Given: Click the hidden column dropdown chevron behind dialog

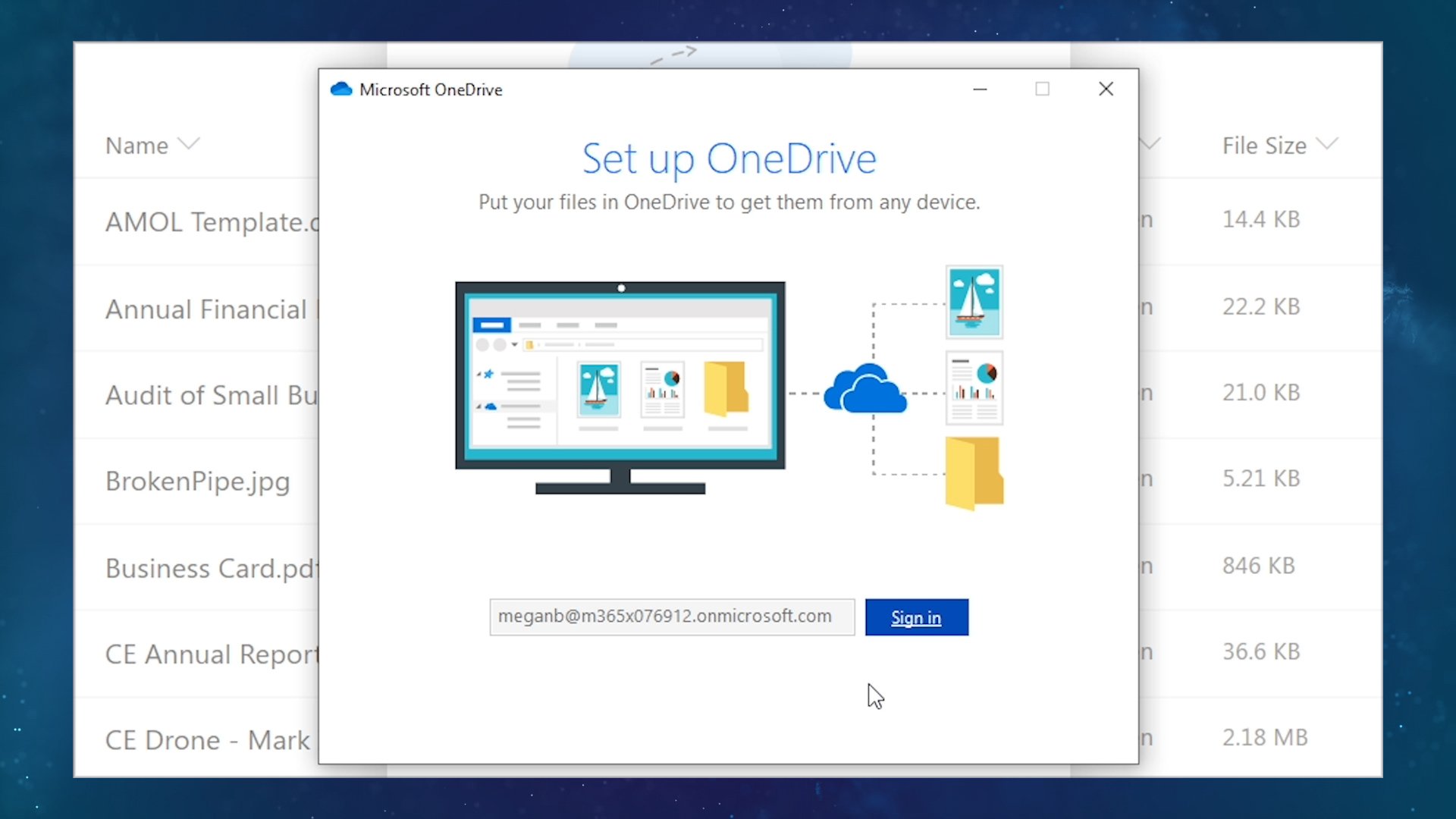Looking at the screenshot, I should tap(1150, 143).
